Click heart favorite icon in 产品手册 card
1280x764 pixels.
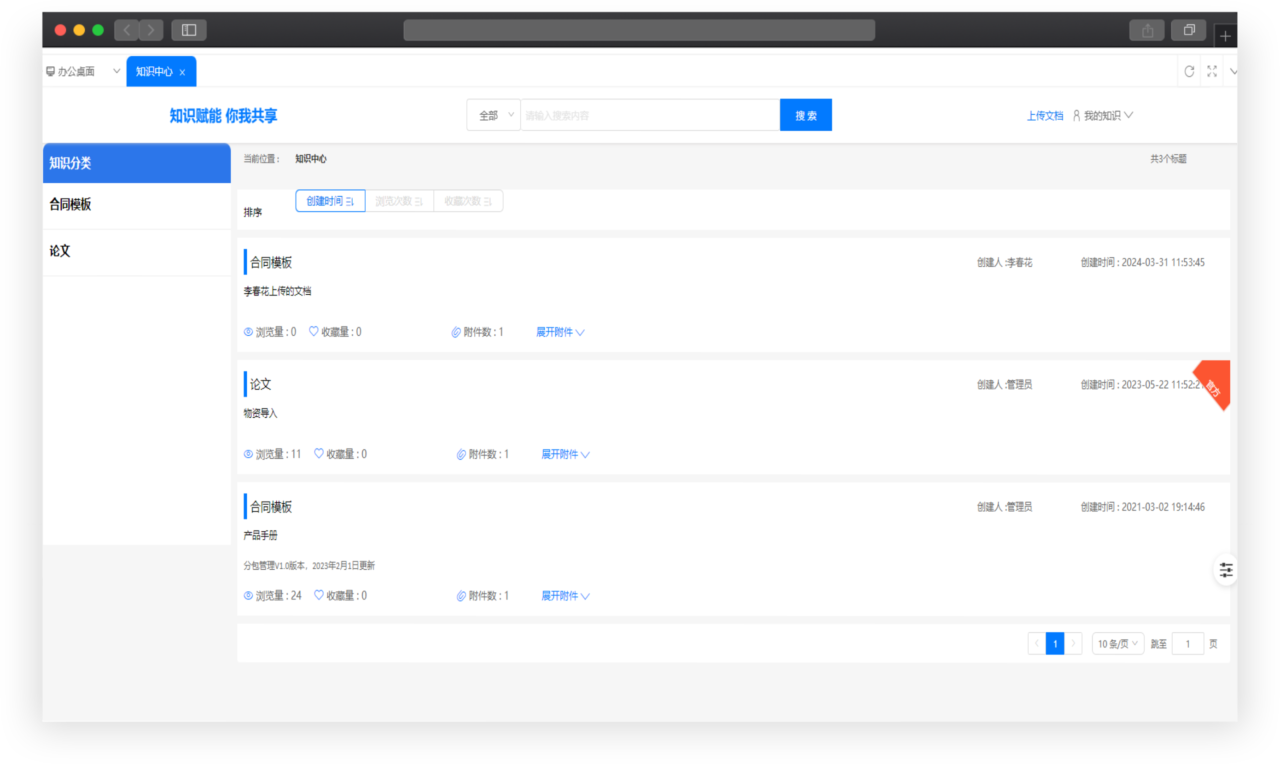click(319, 595)
